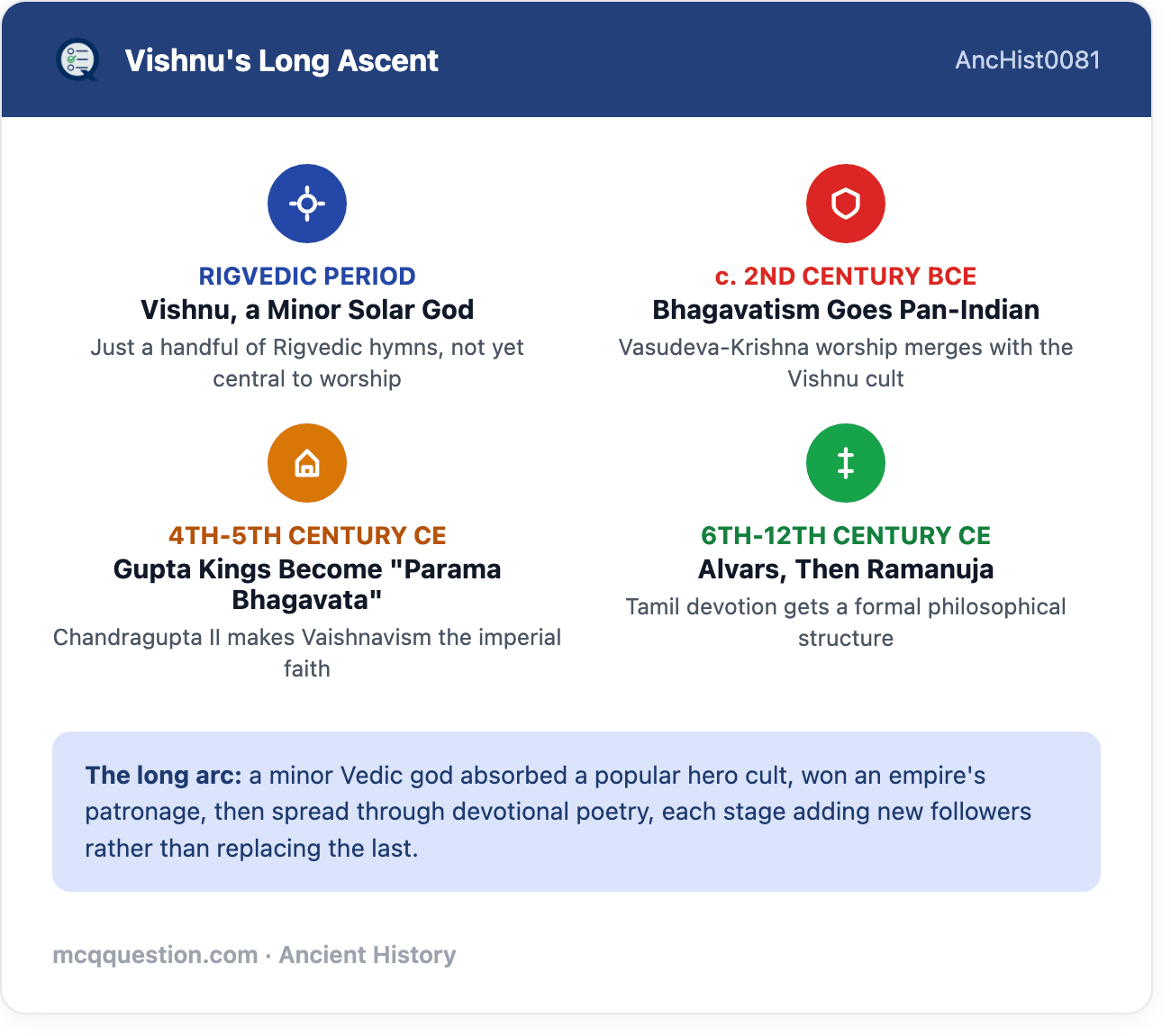This screenshot has height=1036, width=1171.
Task: Click the Vasudeva-Krishna worship description text
Action: pyautogui.click(x=846, y=363)
